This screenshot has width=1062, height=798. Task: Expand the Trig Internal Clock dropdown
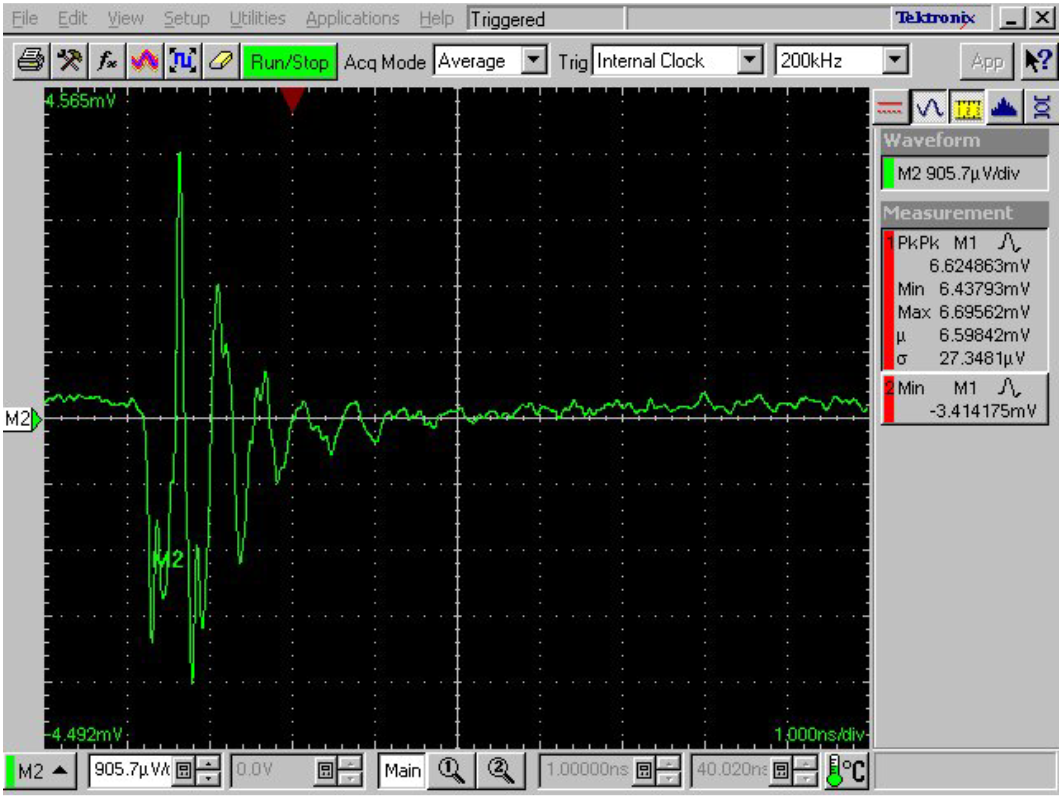click(x=749, y=61)
